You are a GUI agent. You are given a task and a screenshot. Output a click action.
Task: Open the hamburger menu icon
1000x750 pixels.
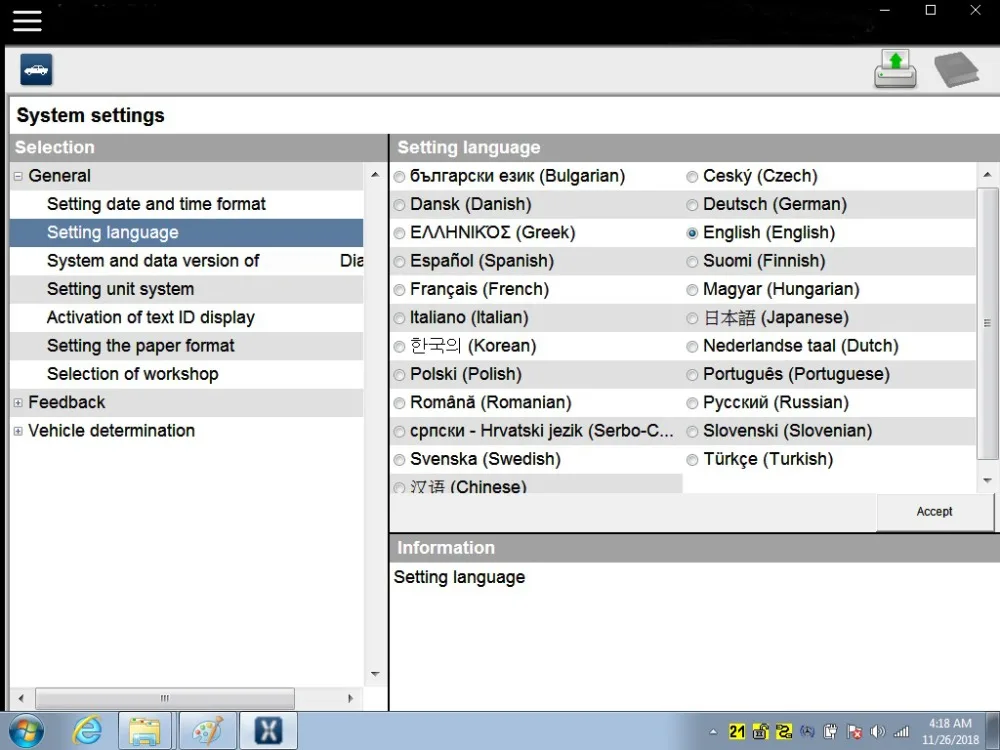point(27,20)
